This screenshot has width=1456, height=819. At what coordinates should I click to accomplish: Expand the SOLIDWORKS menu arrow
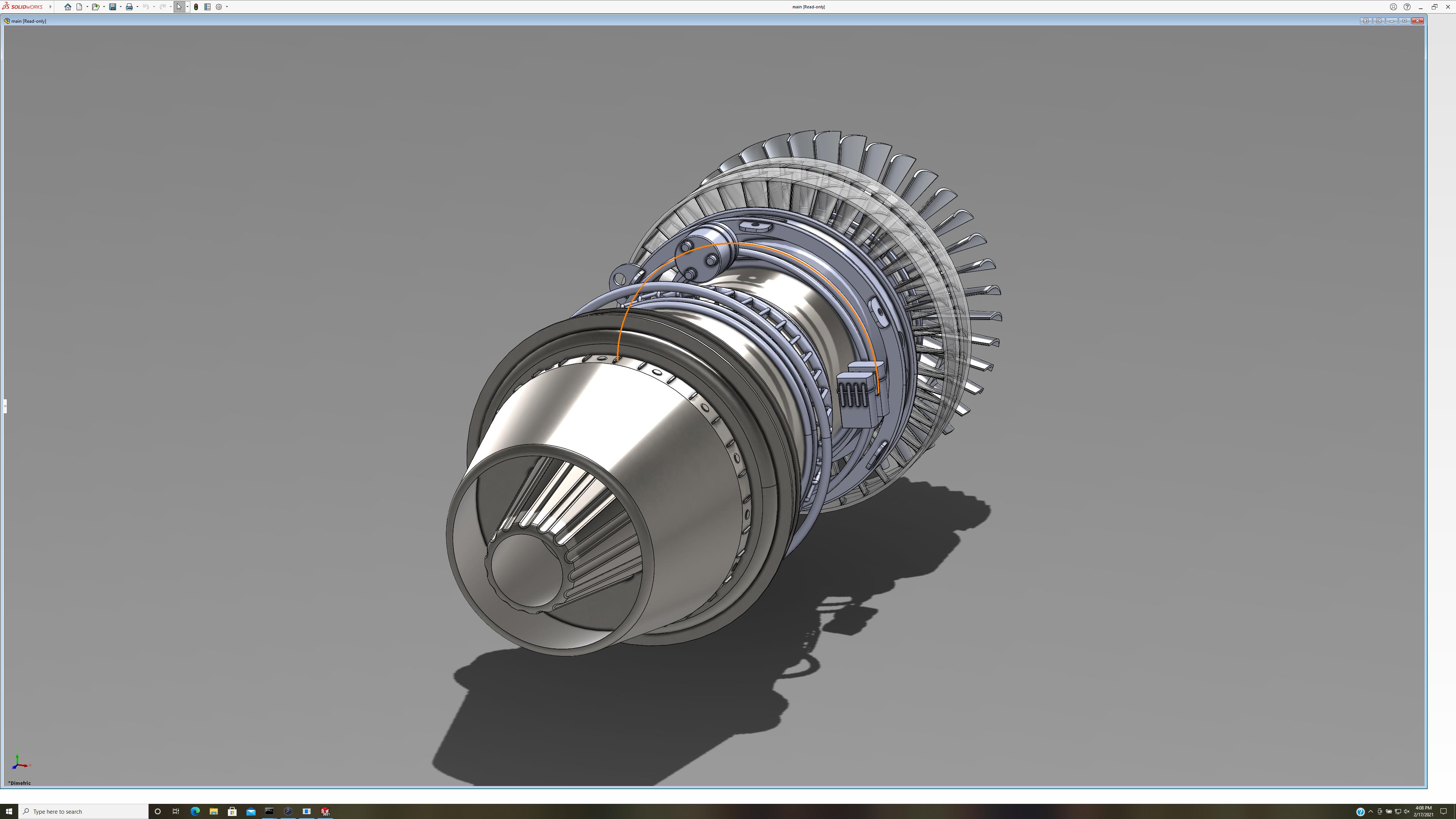[x=50, y=7]
